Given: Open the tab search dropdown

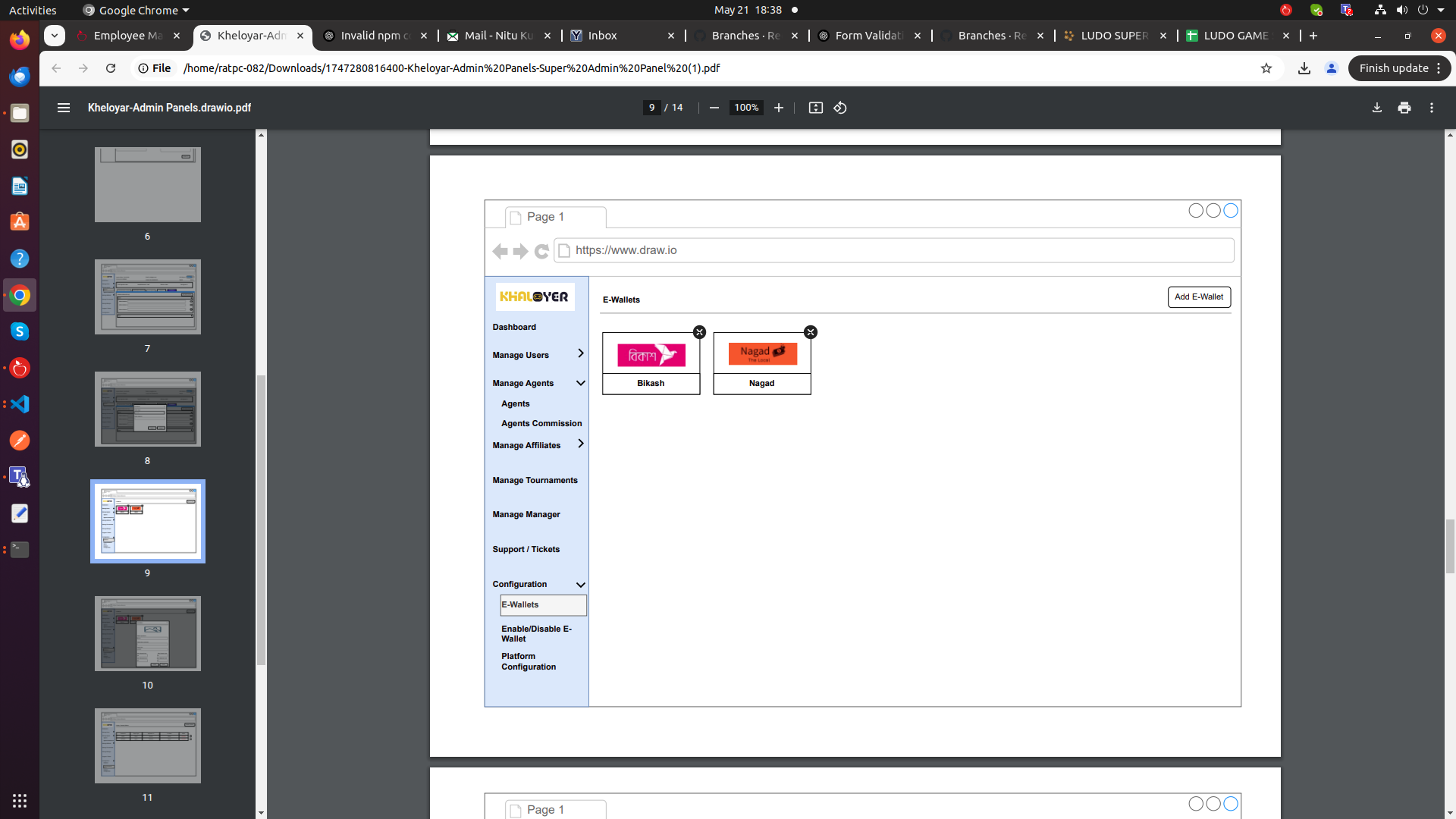Looking at the screenshot, I should (55, 36).
